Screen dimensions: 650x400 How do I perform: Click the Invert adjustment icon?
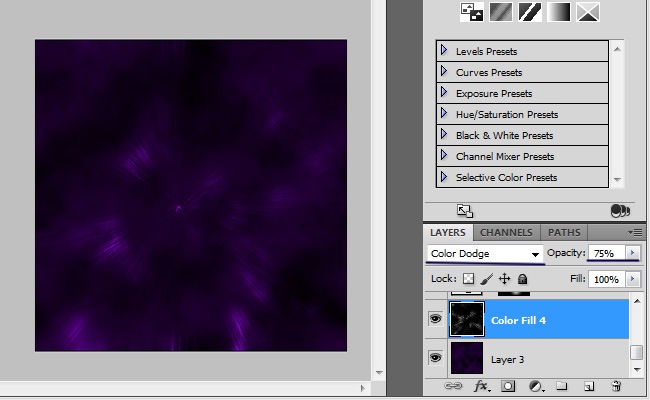470,12
